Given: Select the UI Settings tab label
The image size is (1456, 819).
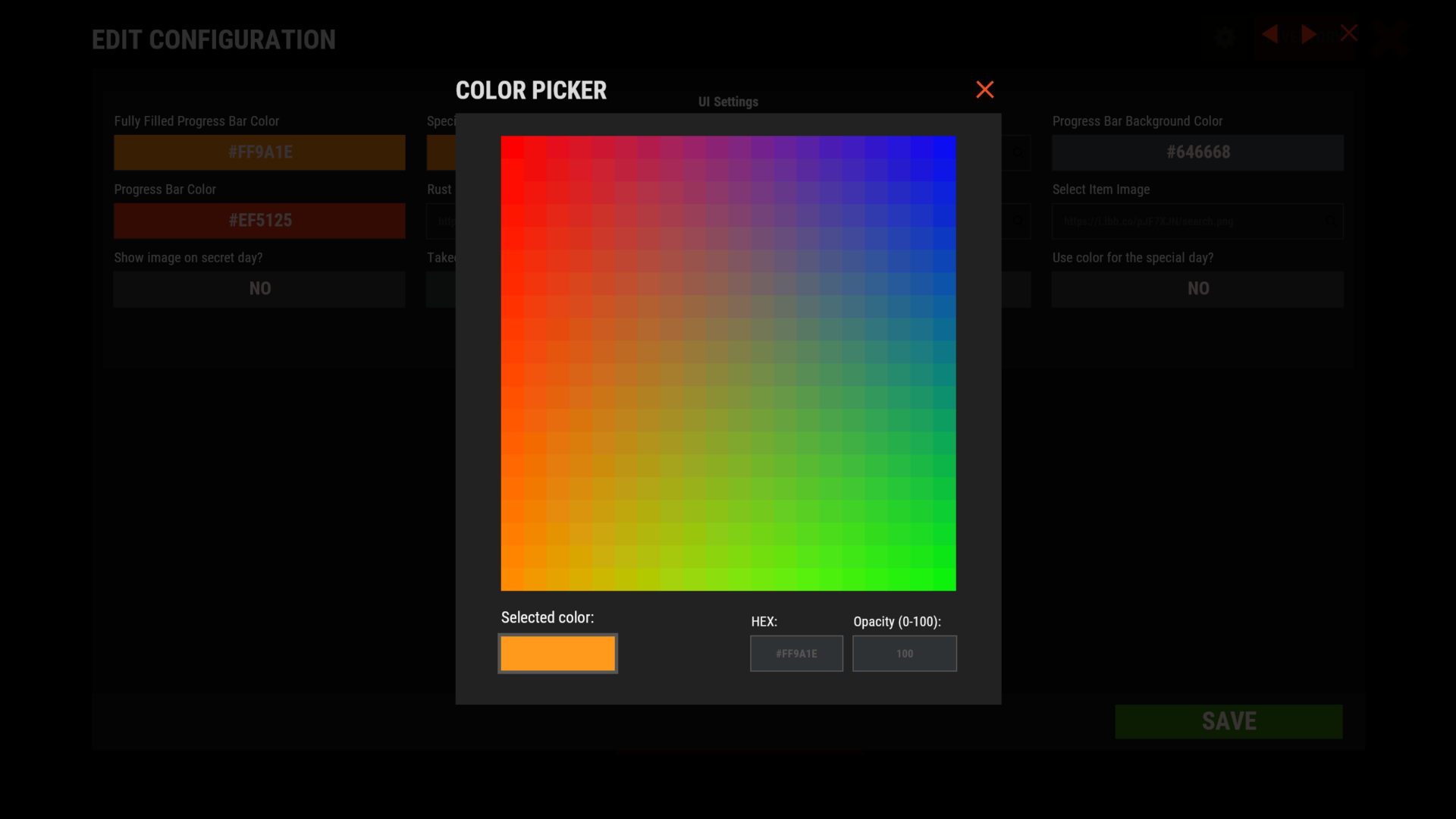Looking at the screenshot, I should tap(728, 102).
